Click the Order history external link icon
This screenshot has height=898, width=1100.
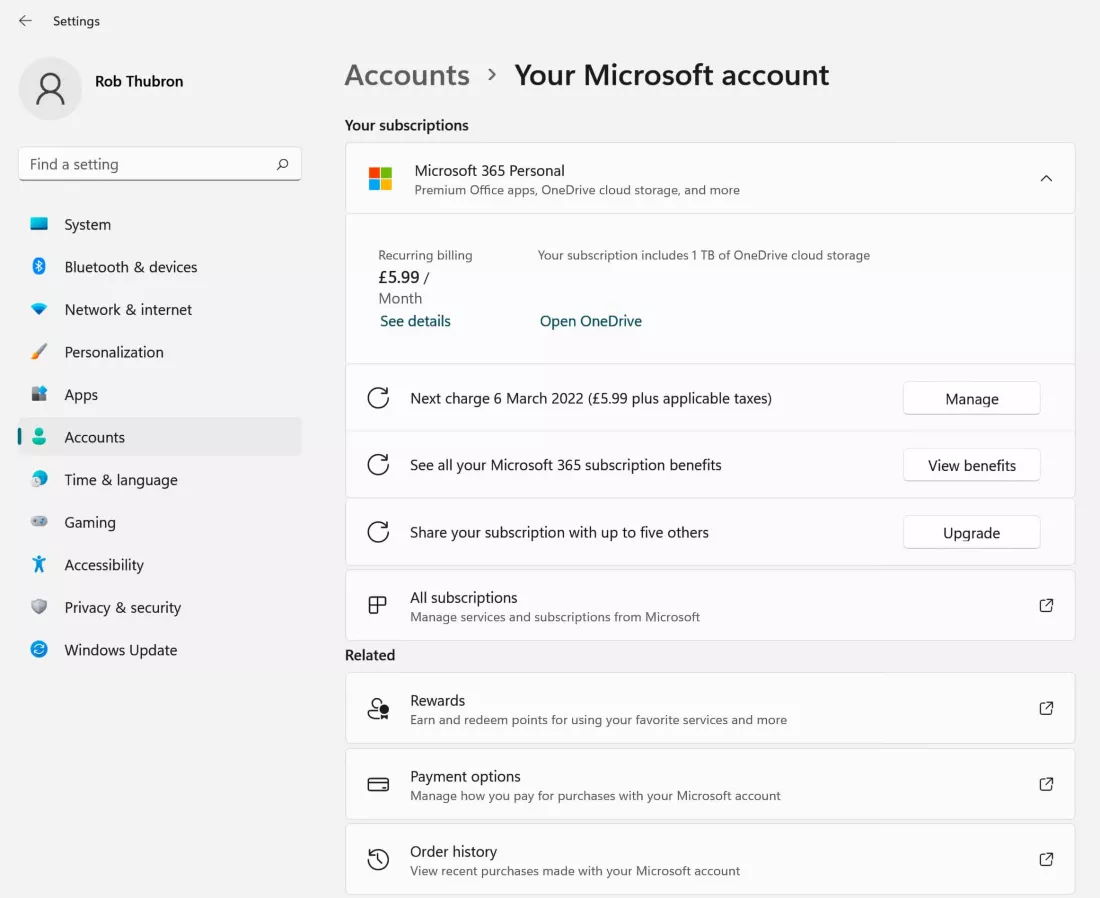point(1046,859)
